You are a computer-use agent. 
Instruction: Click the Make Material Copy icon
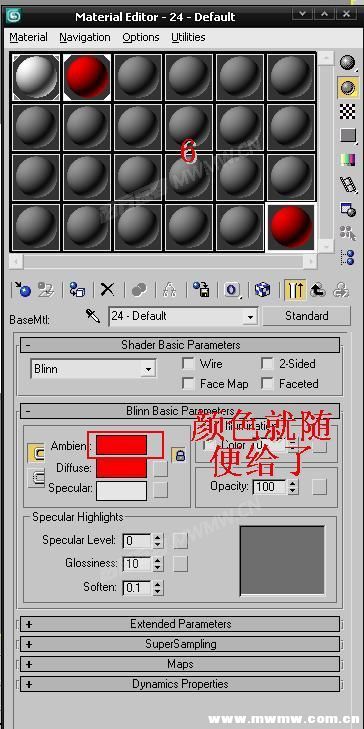139,290
